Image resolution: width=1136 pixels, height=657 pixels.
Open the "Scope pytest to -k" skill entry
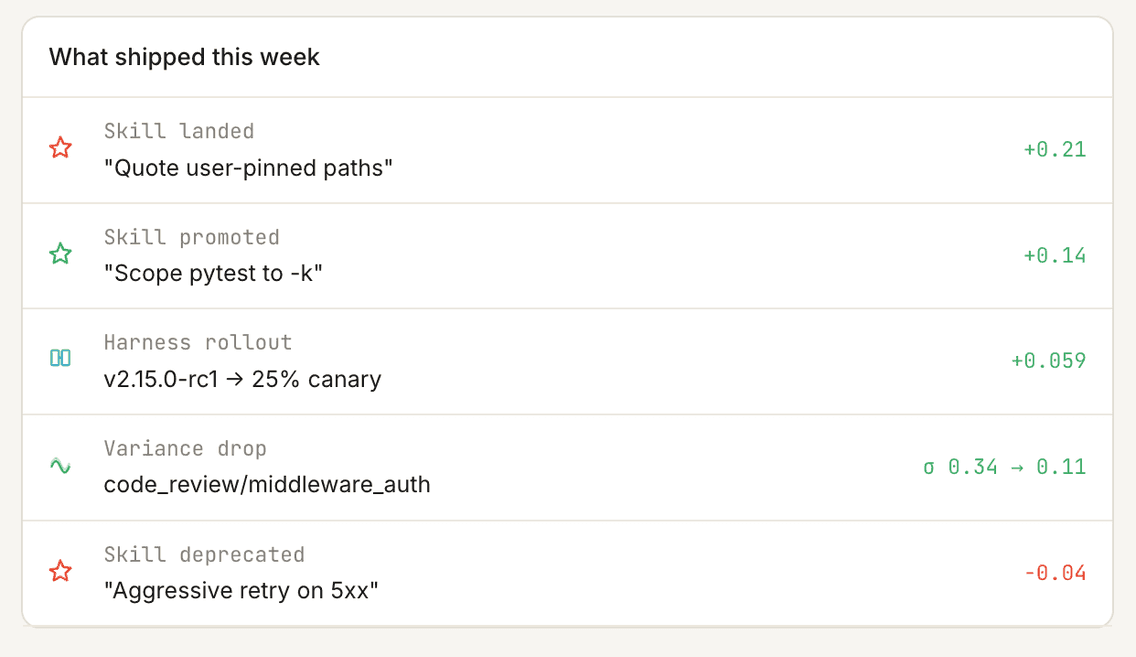[213, 273]
